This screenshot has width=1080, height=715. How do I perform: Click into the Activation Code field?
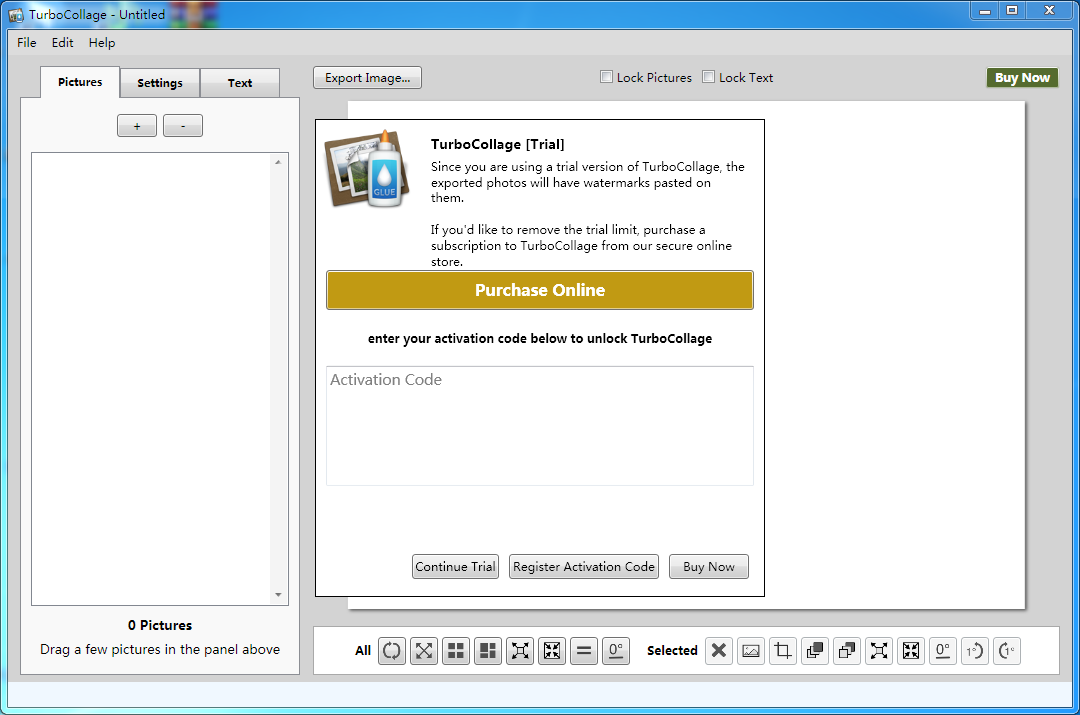[540, 426]
